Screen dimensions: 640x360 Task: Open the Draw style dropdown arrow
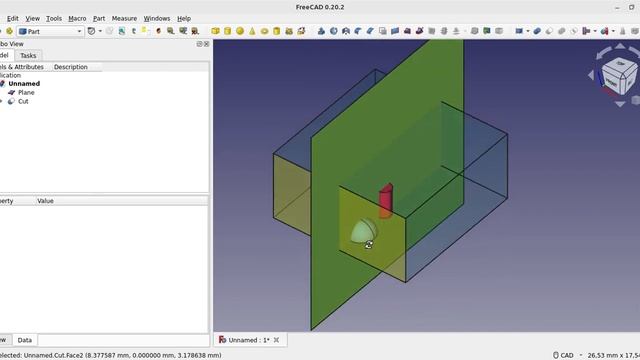pyautogui.click(x=100, y=31)
